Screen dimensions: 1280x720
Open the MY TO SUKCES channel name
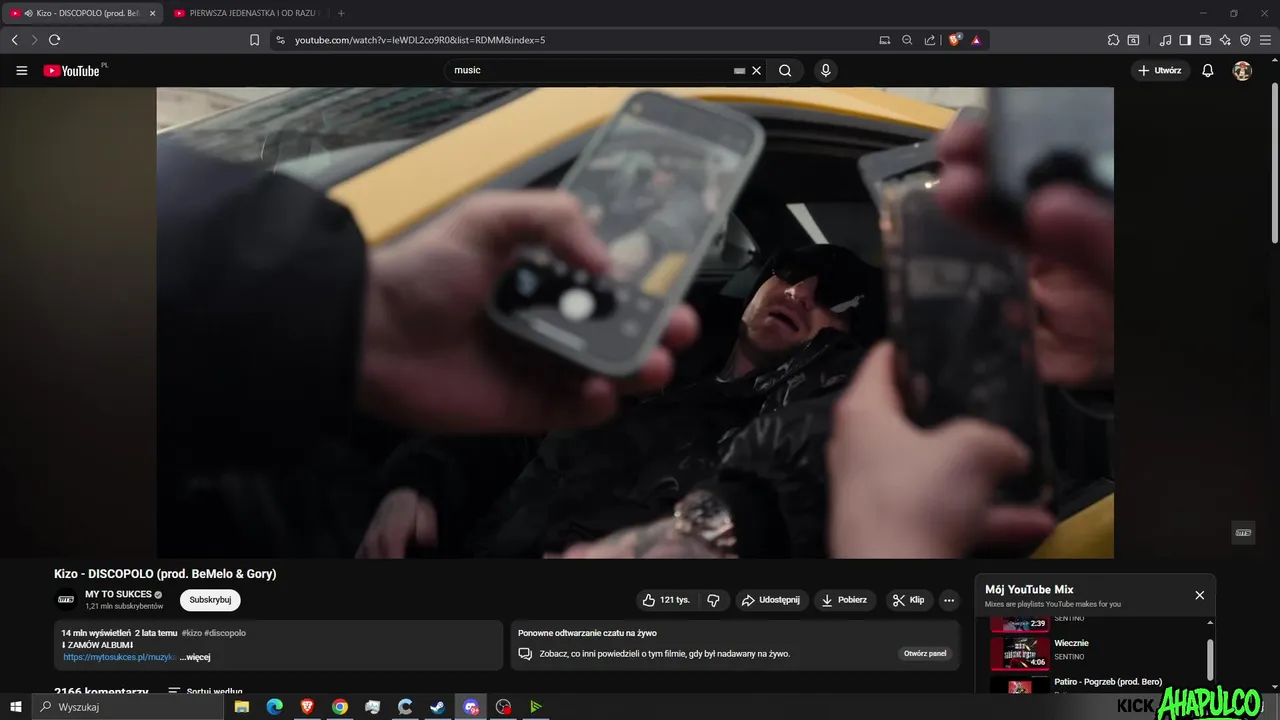tap(118, 594)
